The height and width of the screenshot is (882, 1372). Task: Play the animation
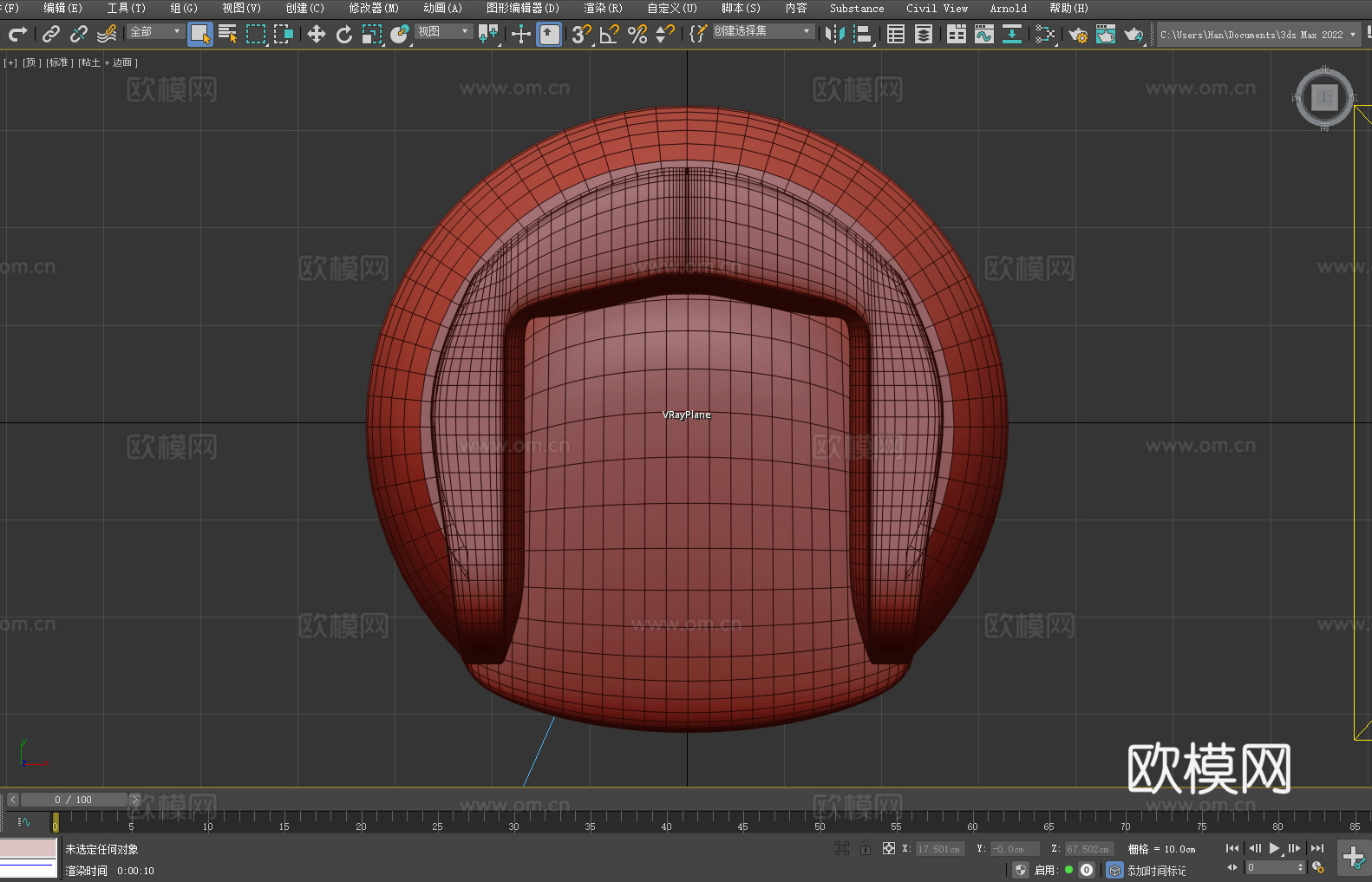(x=1275, y=848)
